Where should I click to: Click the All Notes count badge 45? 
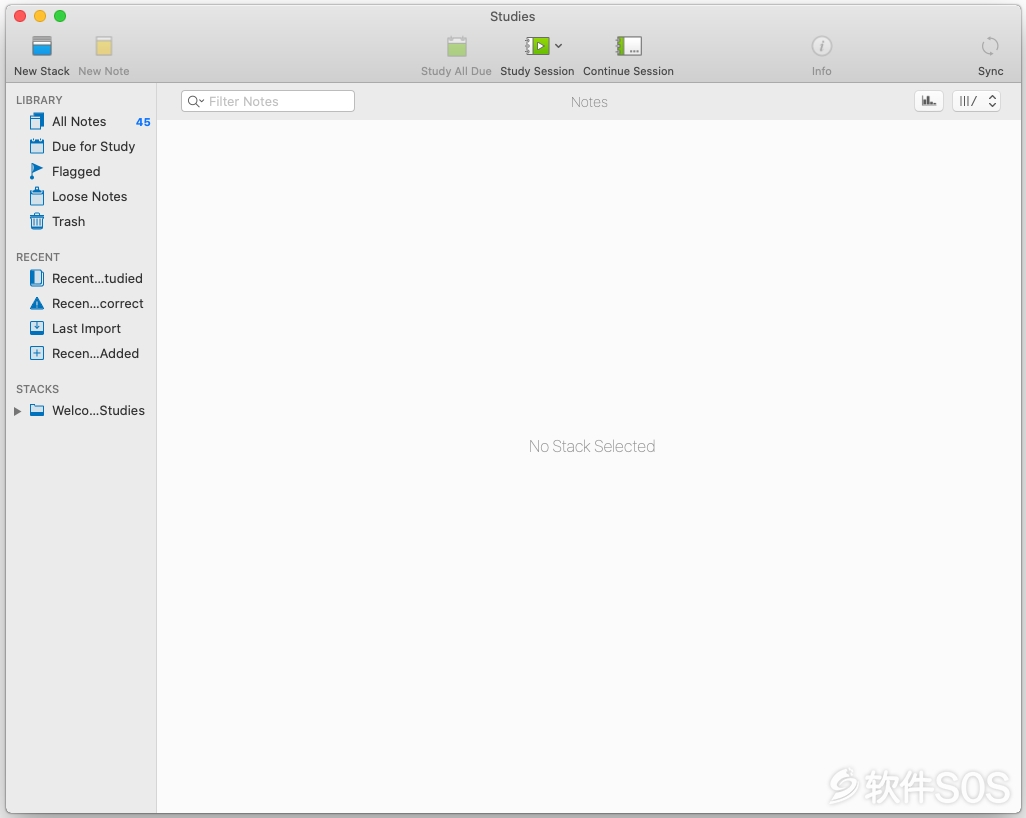tap(143, 122)
